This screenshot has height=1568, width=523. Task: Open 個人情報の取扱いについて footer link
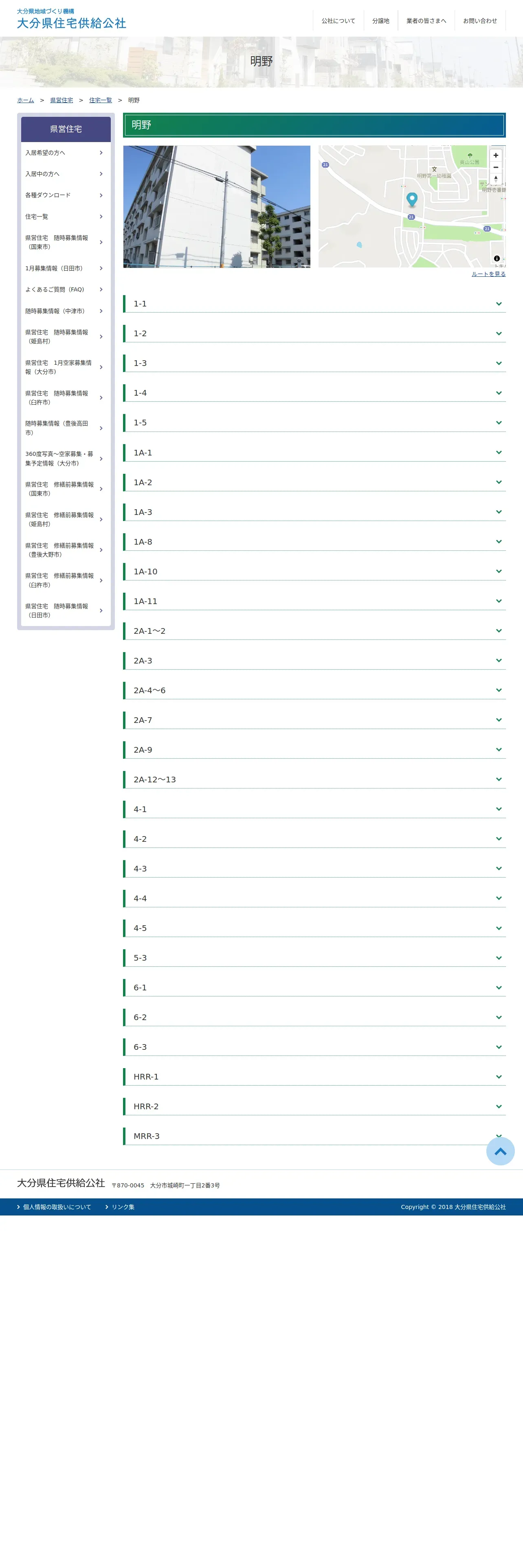pos(57,1207)
